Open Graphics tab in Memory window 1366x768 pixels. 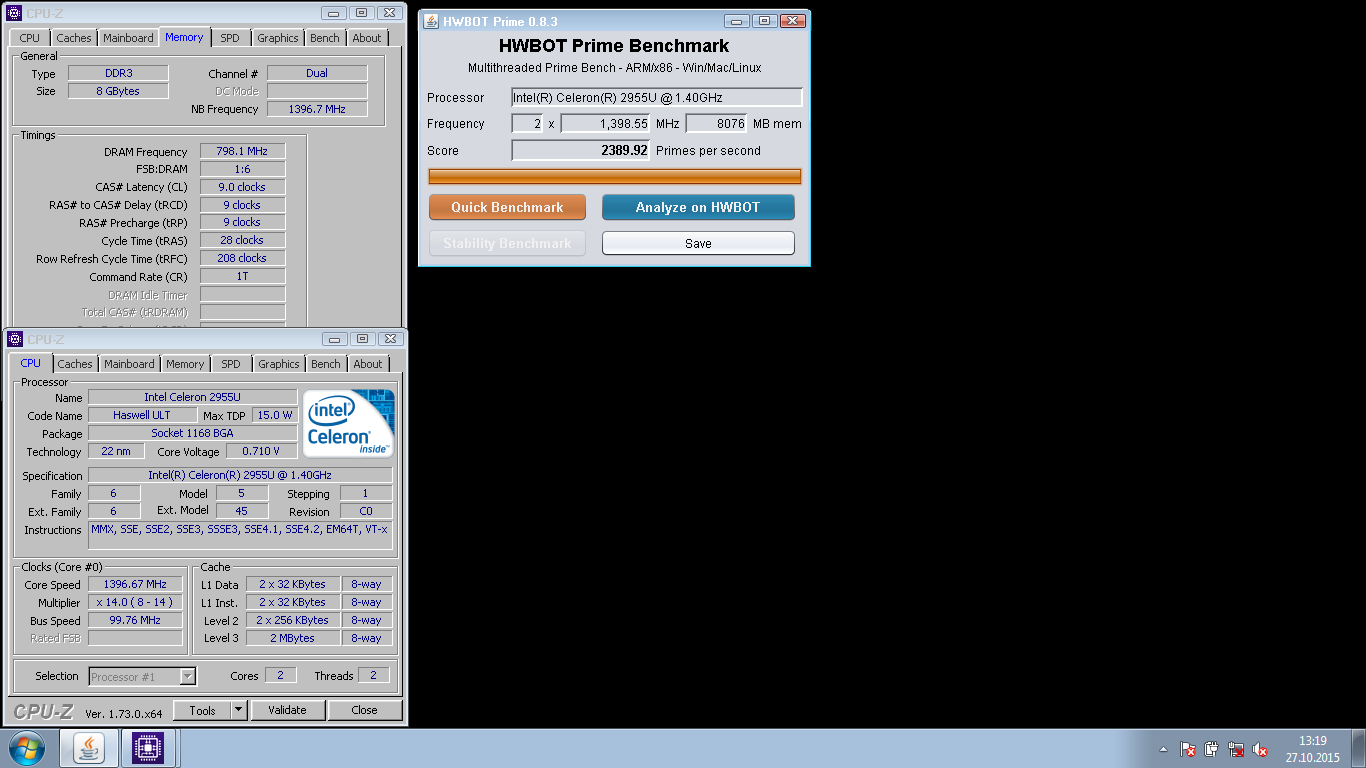click(x=278, y=38)
